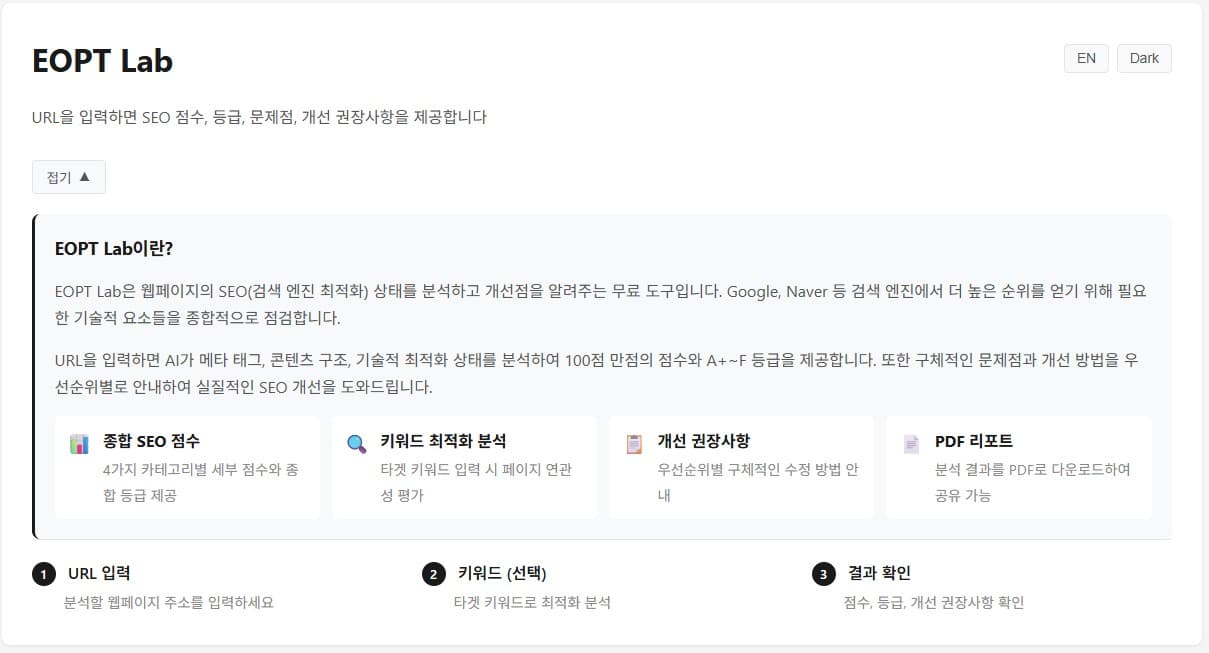Click the step 3 circle next to 결과 확인
The height and width of the screenshot is (653, 1209).
click(822, 573)
